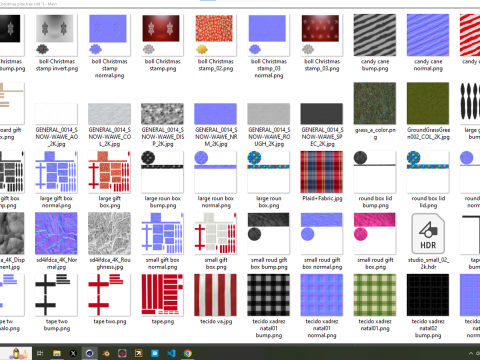The width and height of the screenshot is (480, 360).
Task: Select tape.png thumbnail
Action: click(162, 295)
